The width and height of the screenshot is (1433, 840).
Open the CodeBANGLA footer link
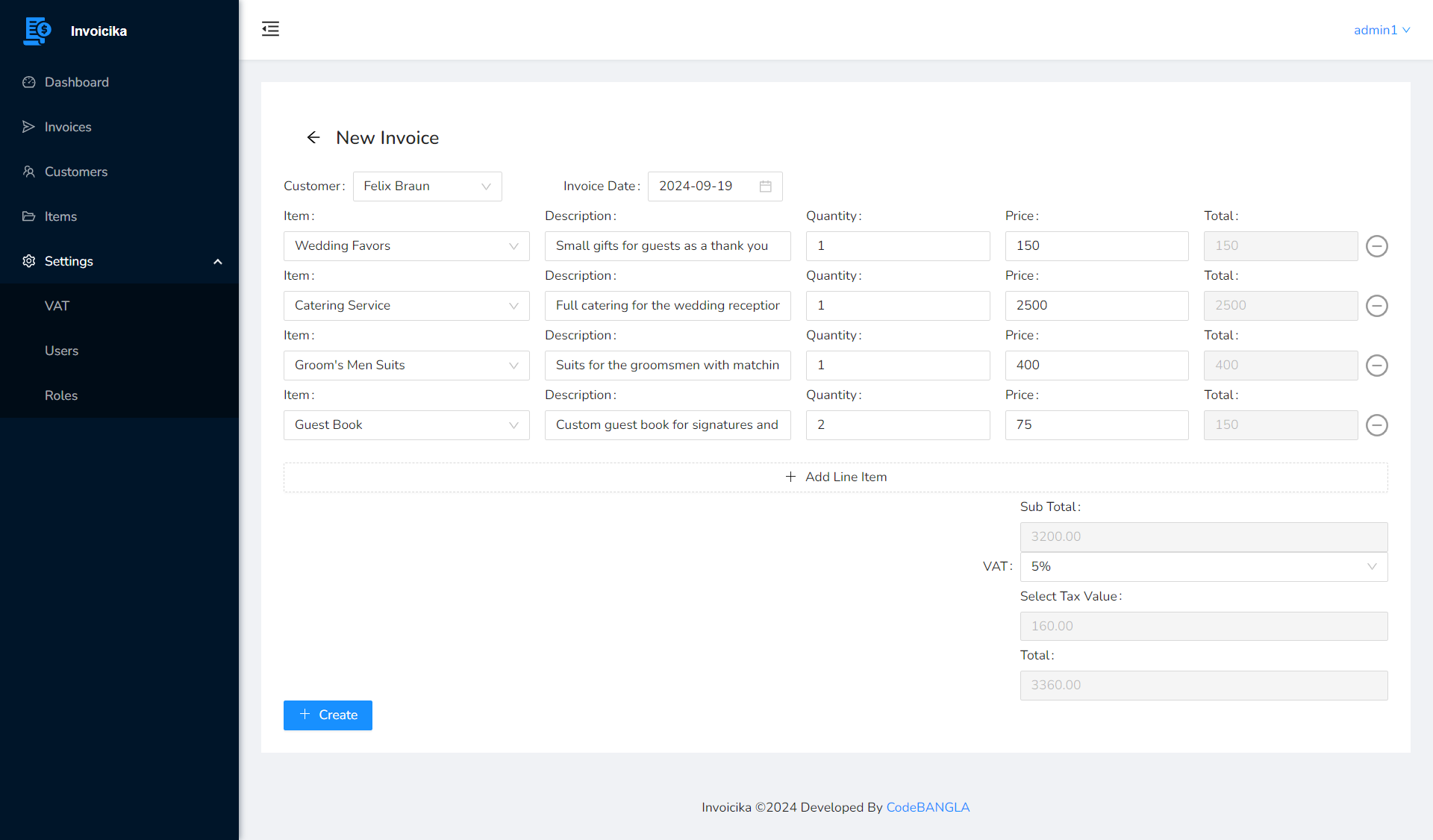coord(928,807)
